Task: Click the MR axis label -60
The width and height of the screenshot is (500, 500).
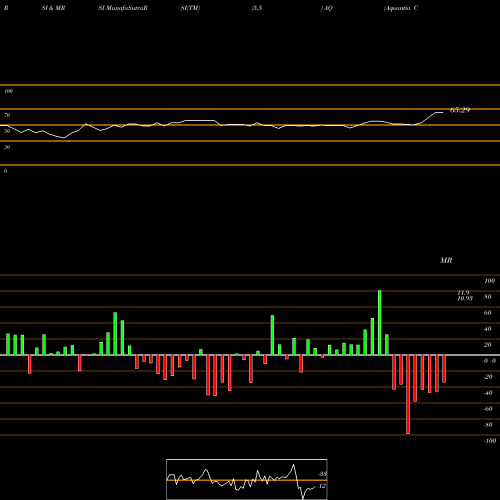Action: (488, 409)
